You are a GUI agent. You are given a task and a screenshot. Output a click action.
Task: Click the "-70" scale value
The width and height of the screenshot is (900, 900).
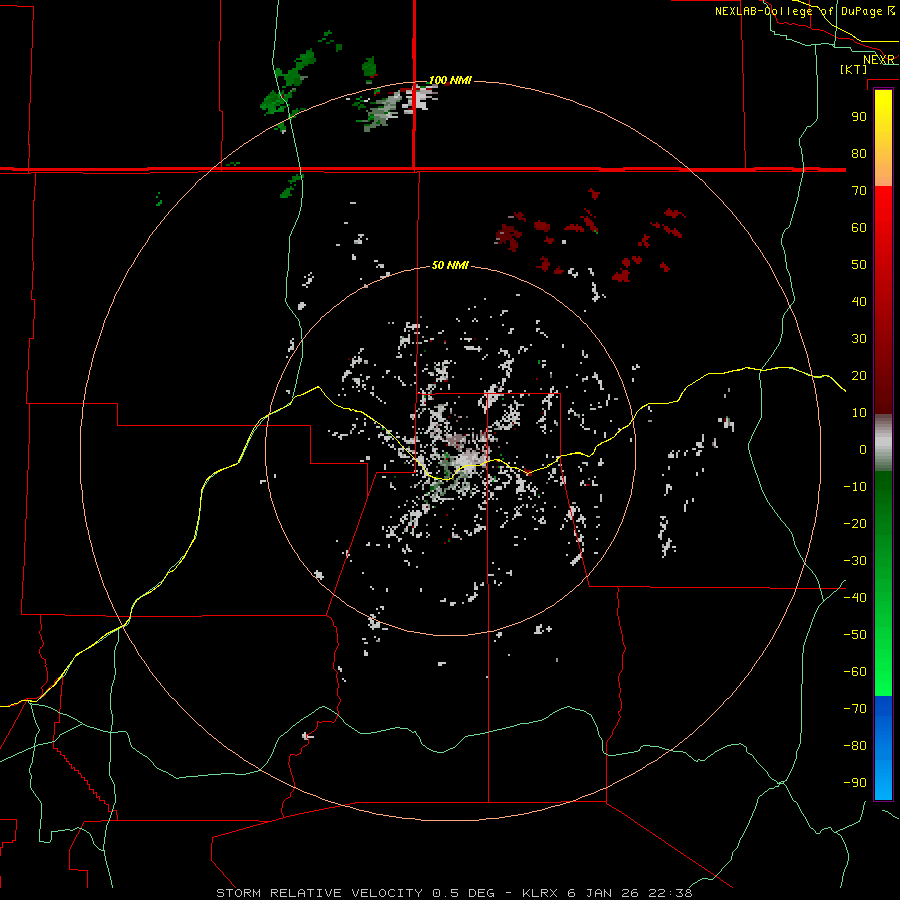point(855,709)
